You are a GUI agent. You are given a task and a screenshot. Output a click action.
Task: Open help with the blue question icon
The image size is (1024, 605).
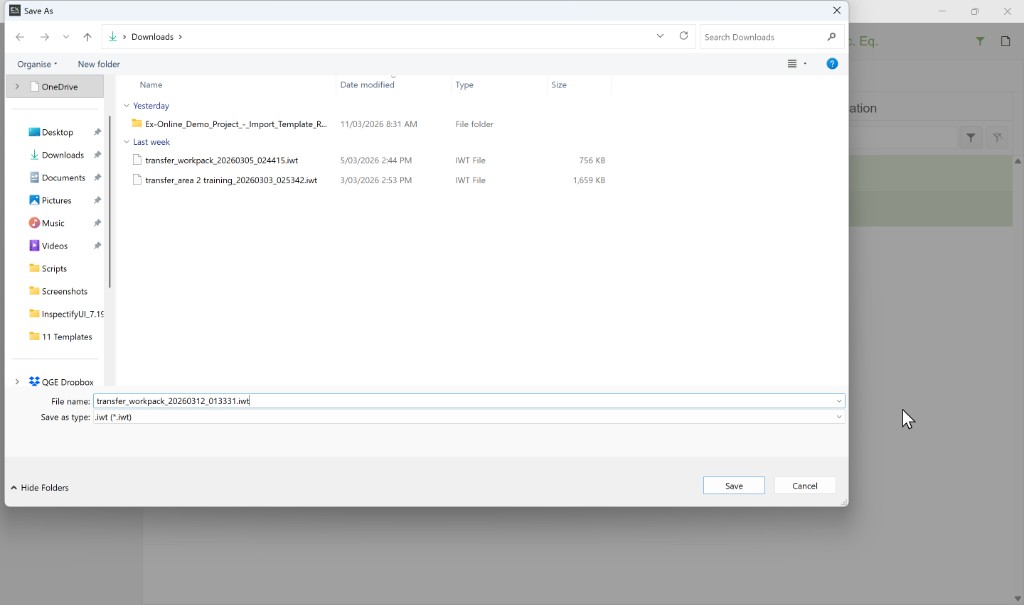tap(832, 64)
